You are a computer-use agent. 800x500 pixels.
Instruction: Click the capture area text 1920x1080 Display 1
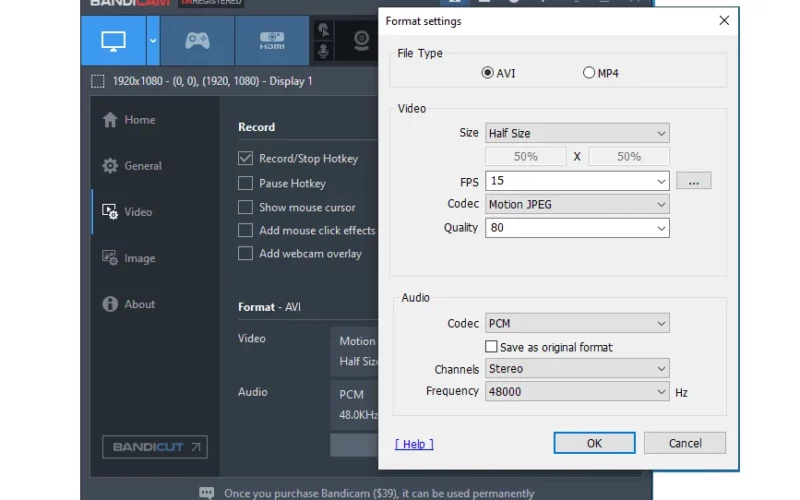212,81
